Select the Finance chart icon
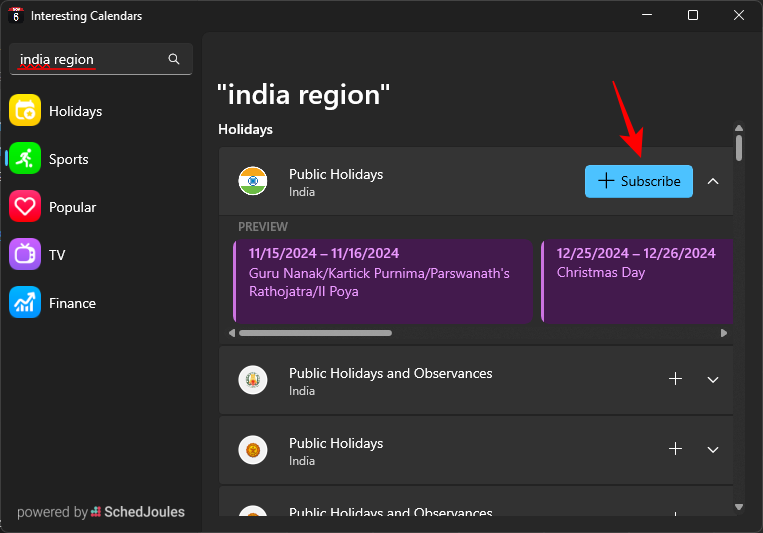This screenshot has height=533, width=763. [x=25, y=303]
